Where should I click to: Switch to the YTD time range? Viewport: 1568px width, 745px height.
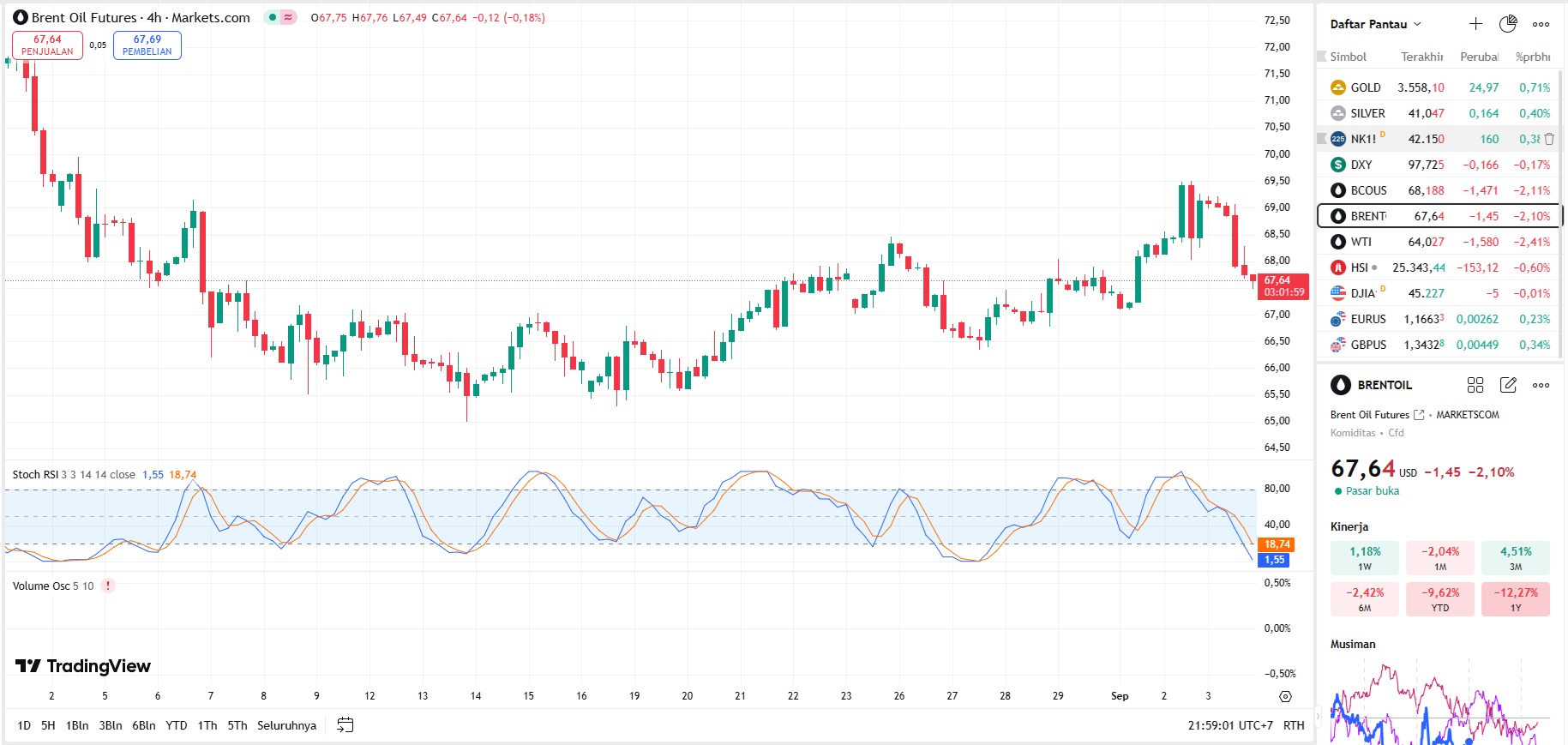click(177, 725)
